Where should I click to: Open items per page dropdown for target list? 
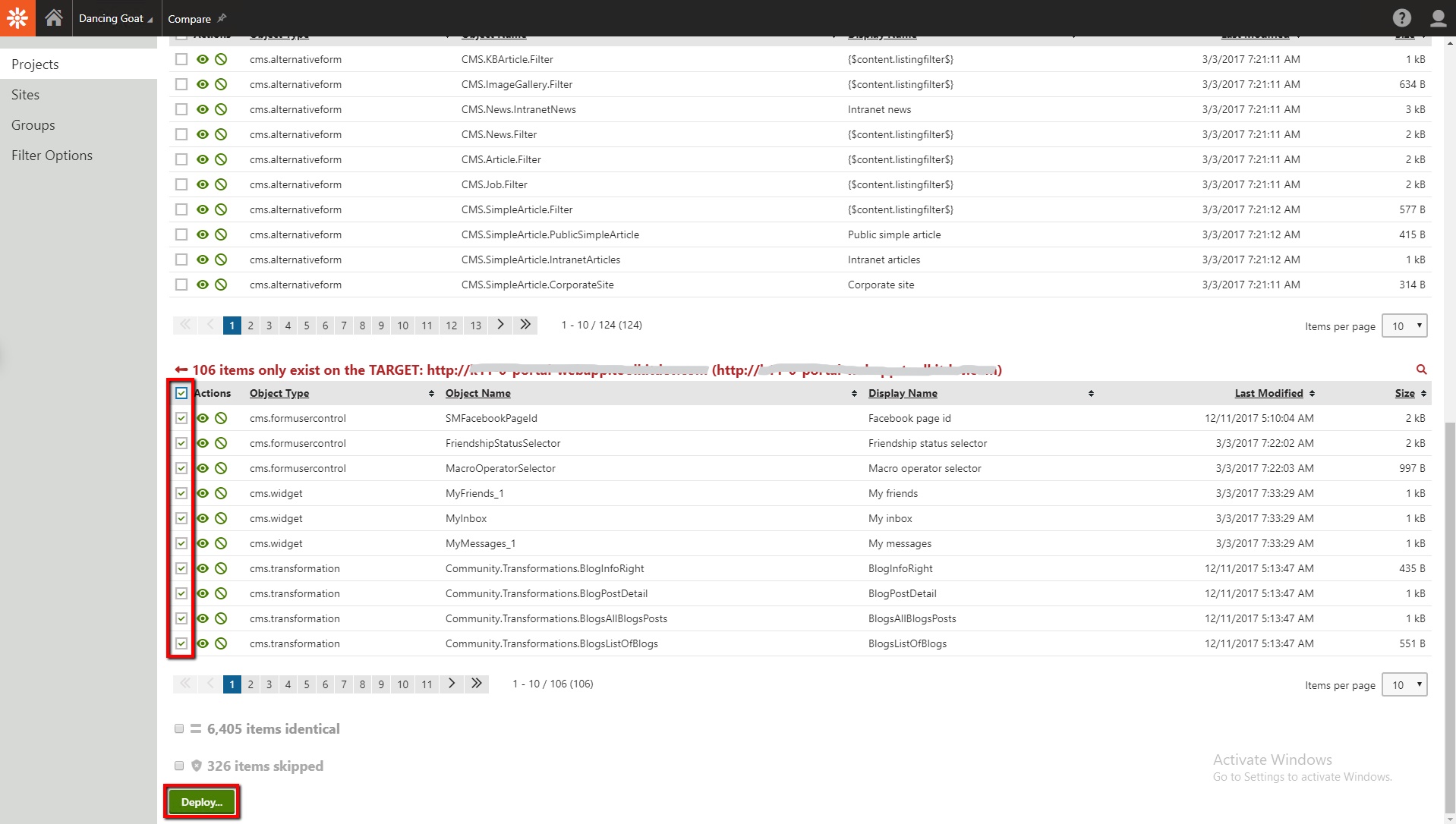click(1404, 684)
